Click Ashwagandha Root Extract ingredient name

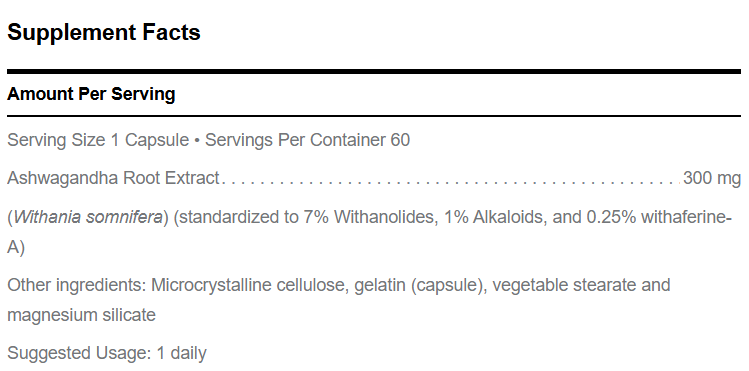coord(113,179)
